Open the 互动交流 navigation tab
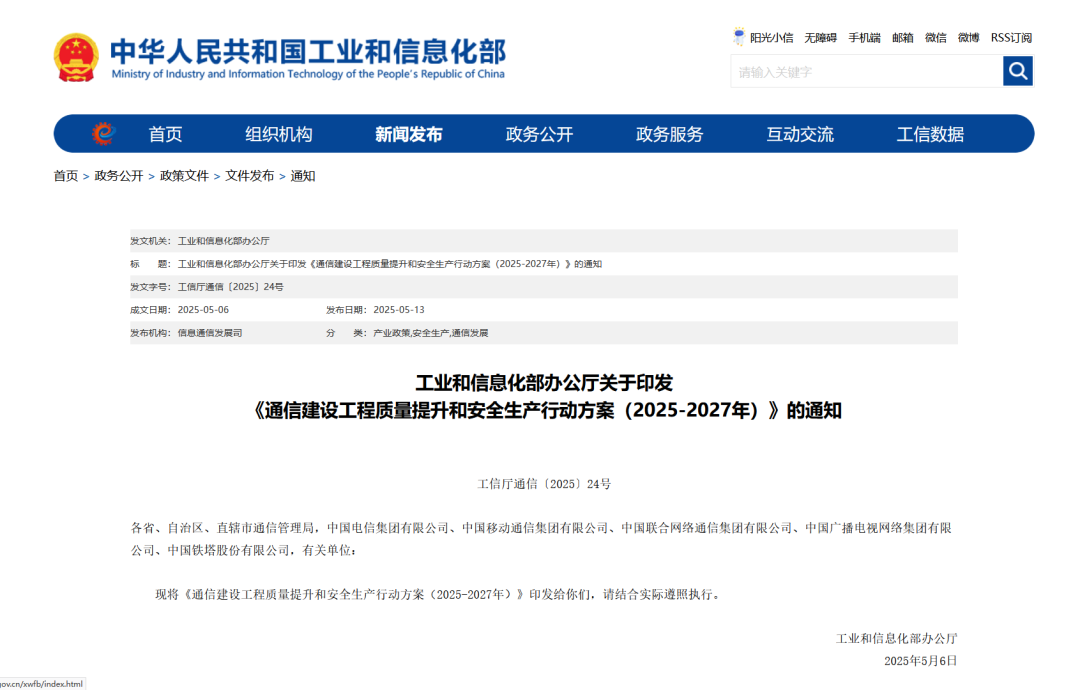The width and height of the screenshot is (1080, 690). (x=800, y=134)
